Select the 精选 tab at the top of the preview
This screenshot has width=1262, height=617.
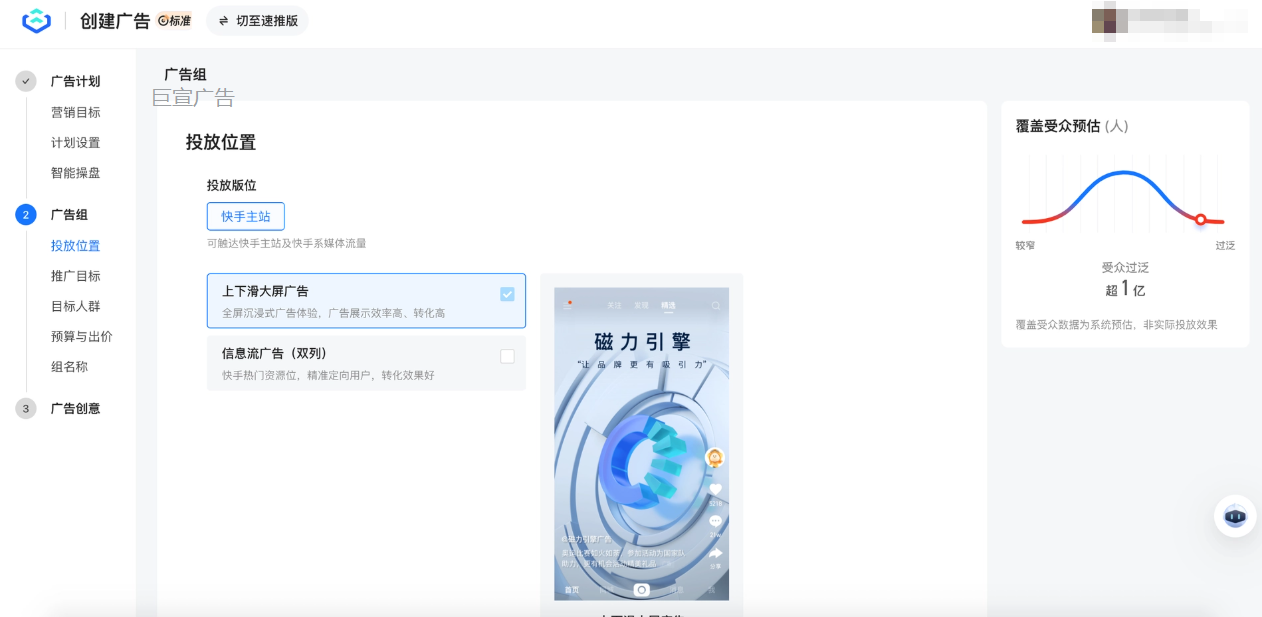[x=668, y=304]
